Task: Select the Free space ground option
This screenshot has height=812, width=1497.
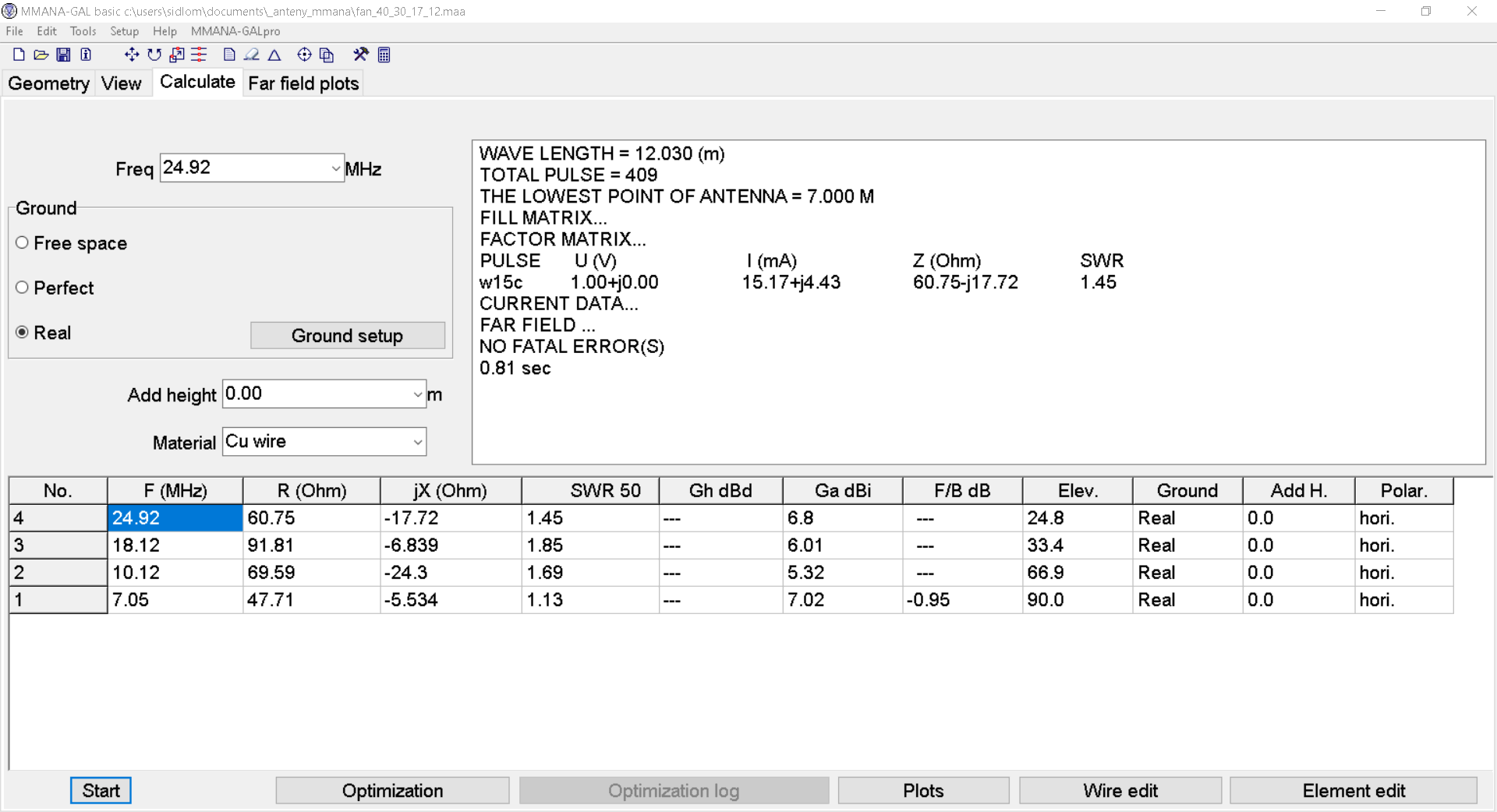Action: 23,243
